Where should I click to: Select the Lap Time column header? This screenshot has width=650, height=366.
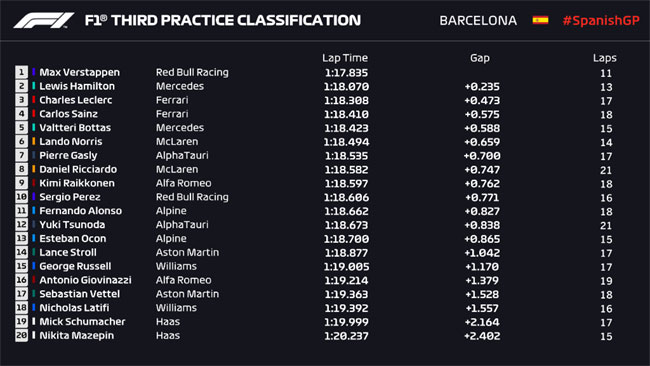345,58
